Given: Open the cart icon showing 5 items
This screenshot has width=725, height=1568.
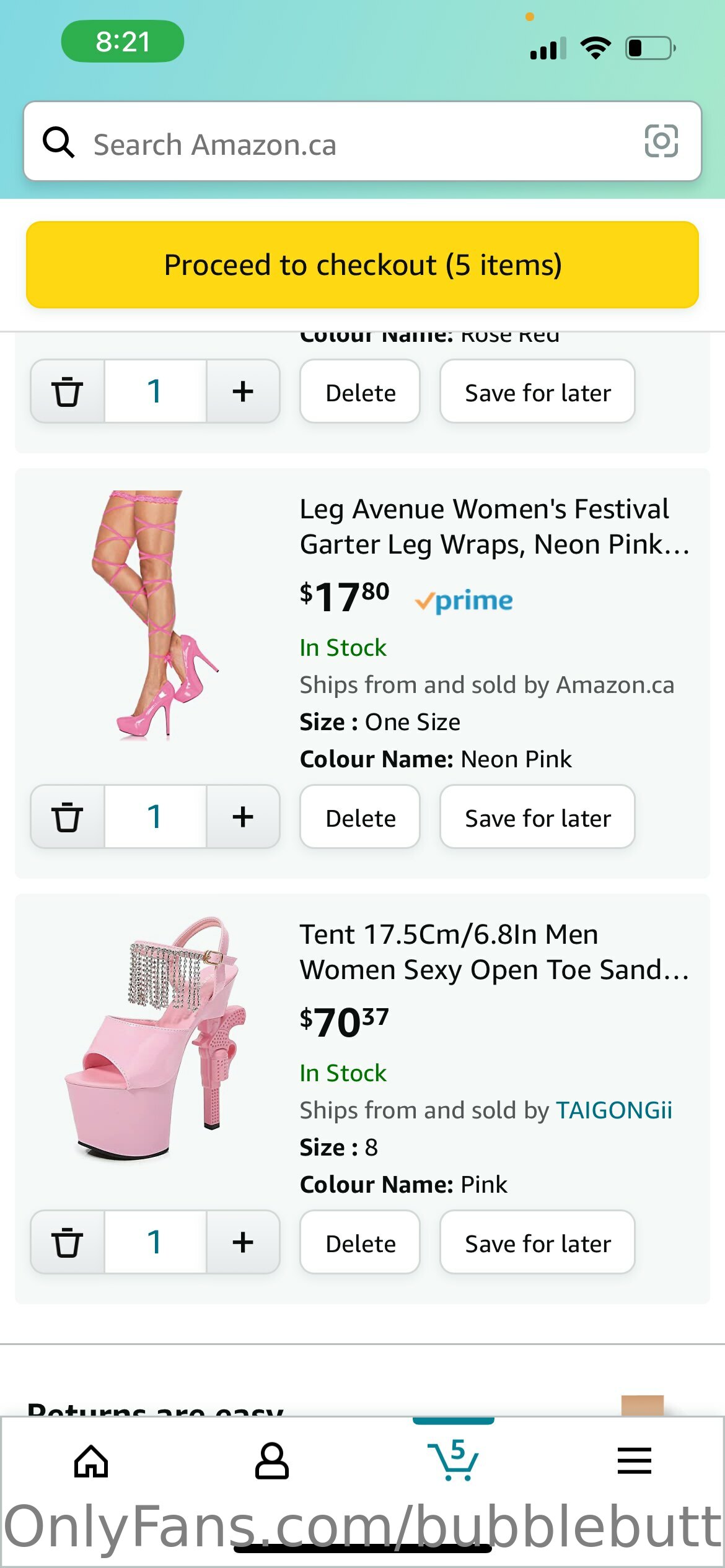Looking at the screenshot, I should point(453,1461).
